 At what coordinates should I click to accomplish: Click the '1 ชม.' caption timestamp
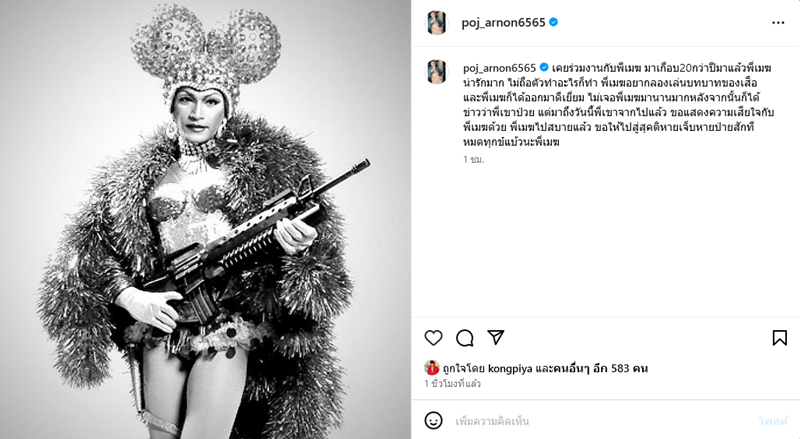[473, 159]
